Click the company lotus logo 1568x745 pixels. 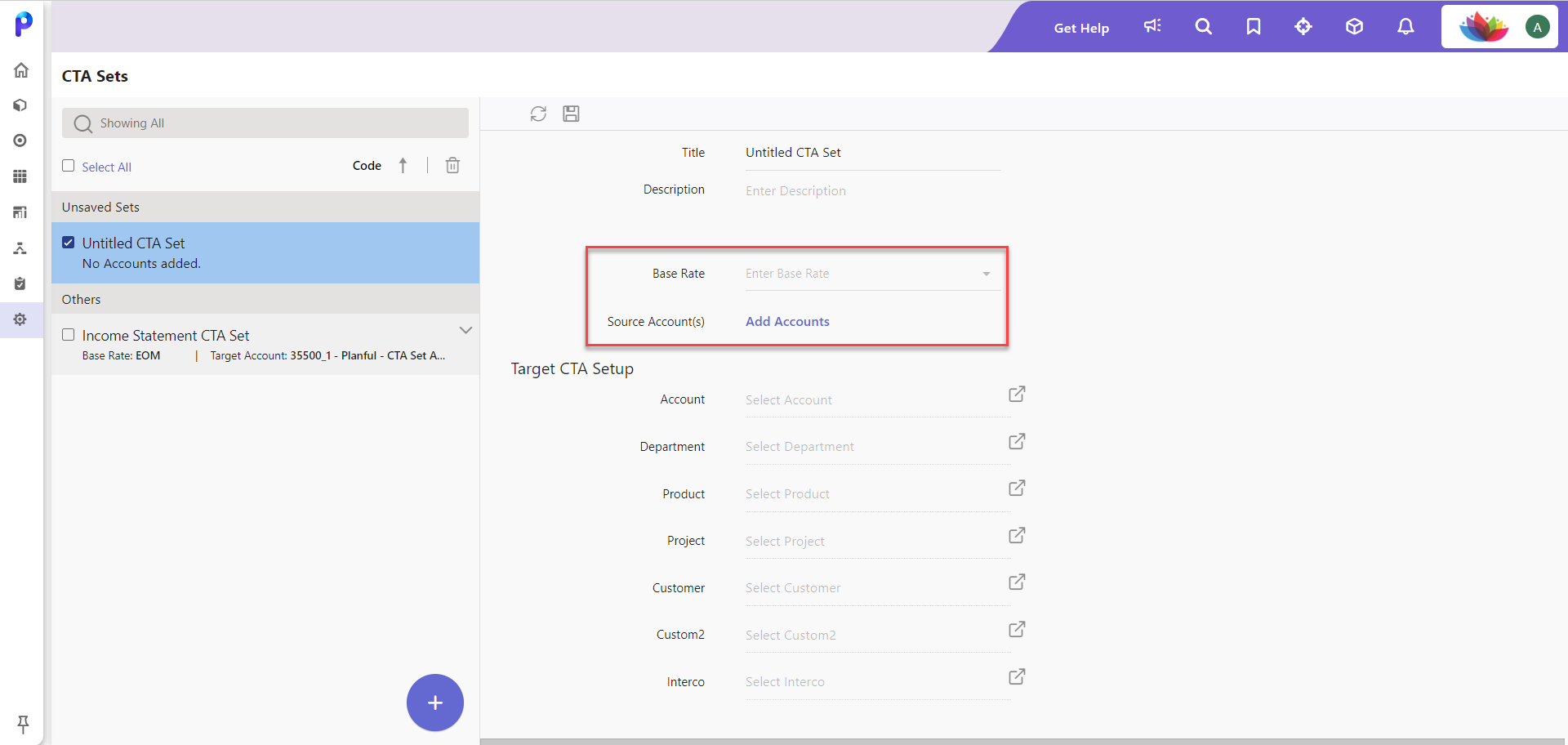[1484, 27]
